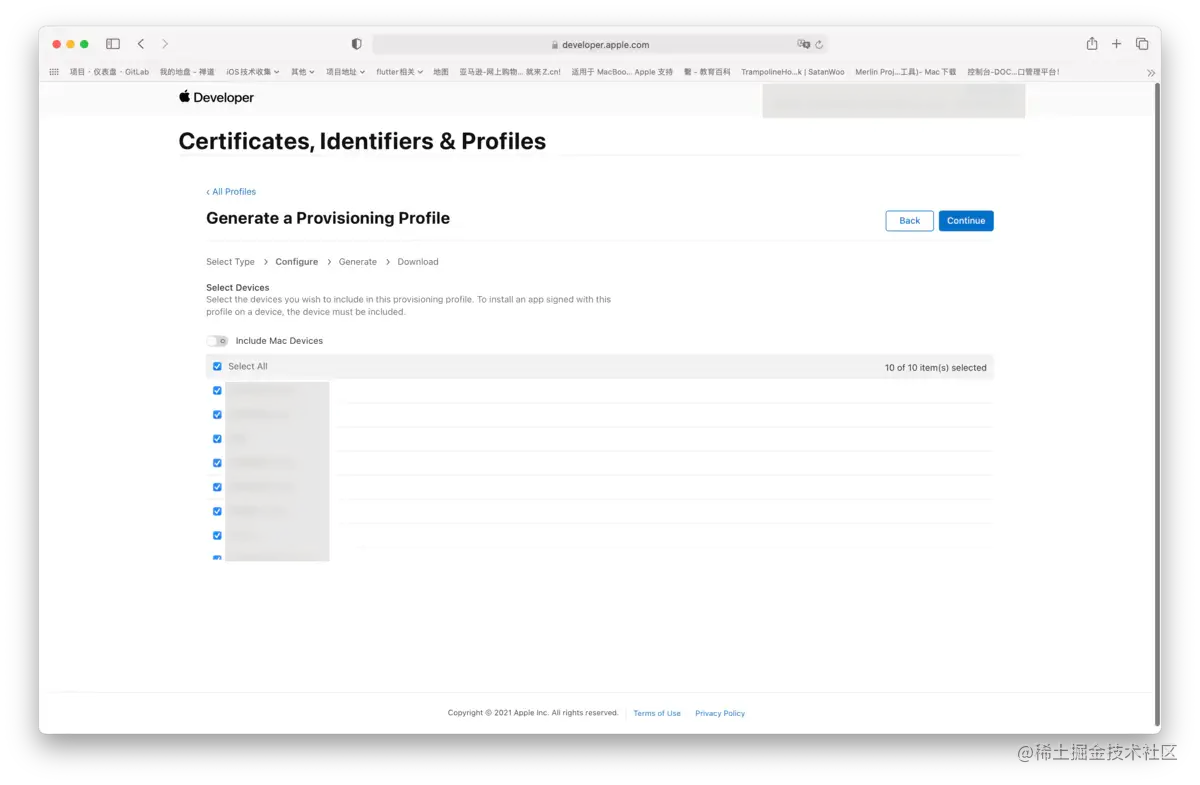Open the 适用于 MacBoo... Apple 支持 bookmark

622,72
